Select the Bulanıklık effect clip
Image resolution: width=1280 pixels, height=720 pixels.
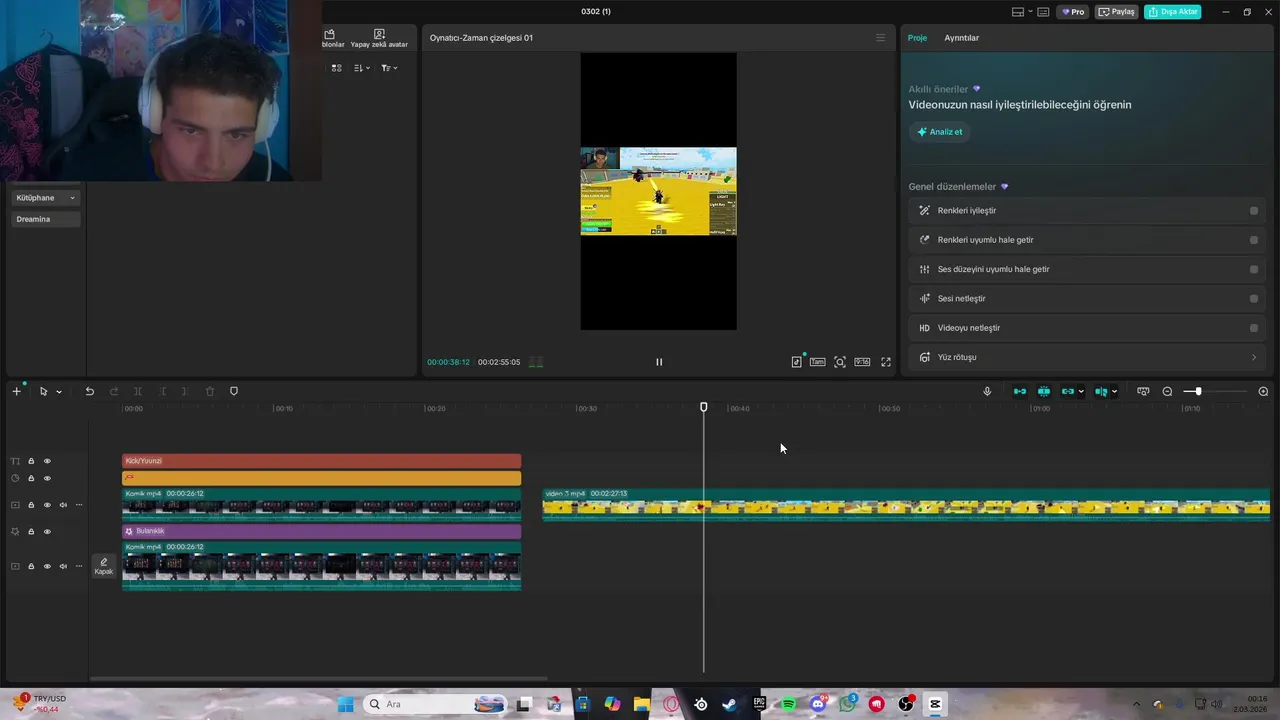click(321, 531)
